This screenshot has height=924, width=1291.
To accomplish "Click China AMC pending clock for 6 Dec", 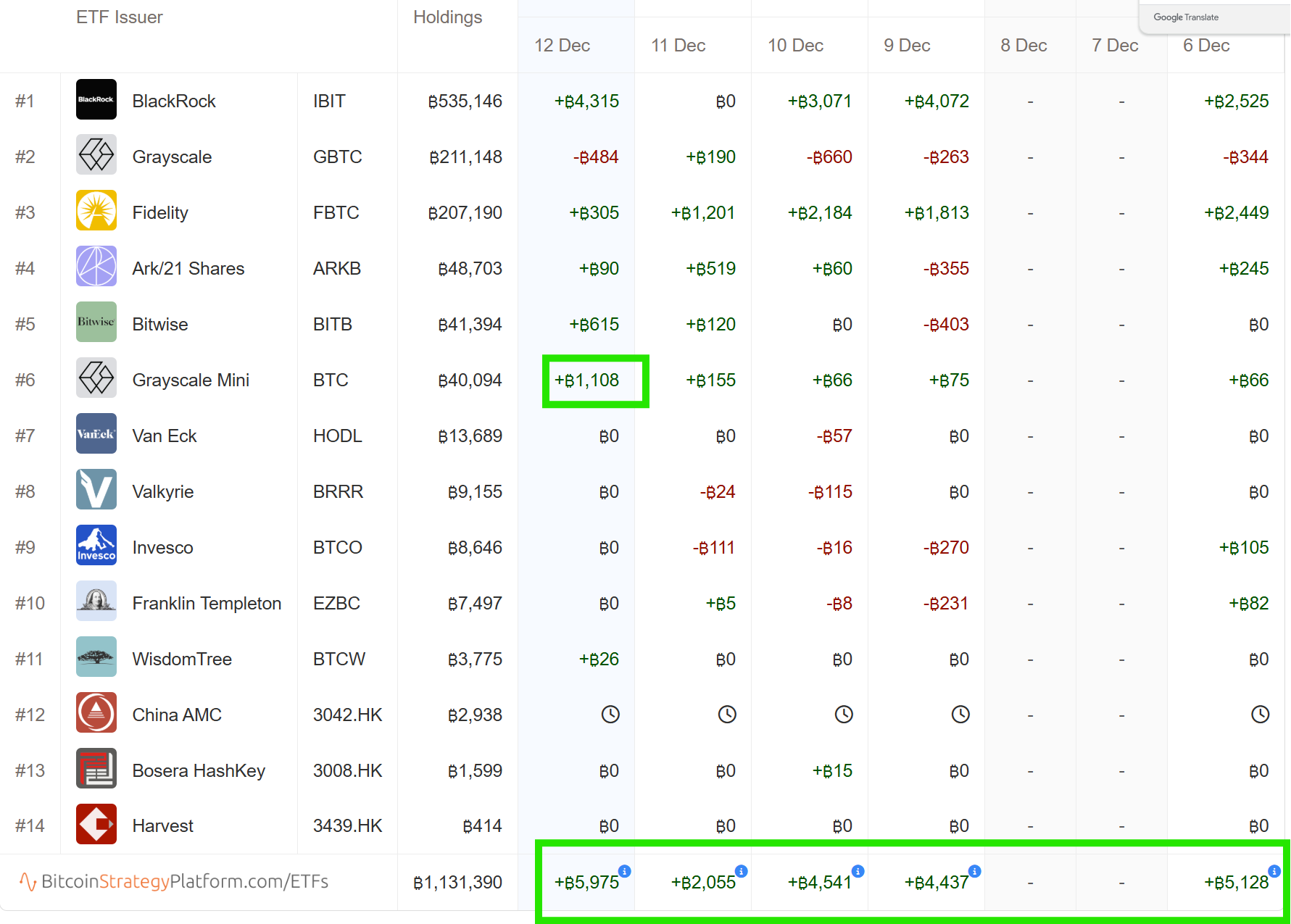I will tap(1261, 715).
